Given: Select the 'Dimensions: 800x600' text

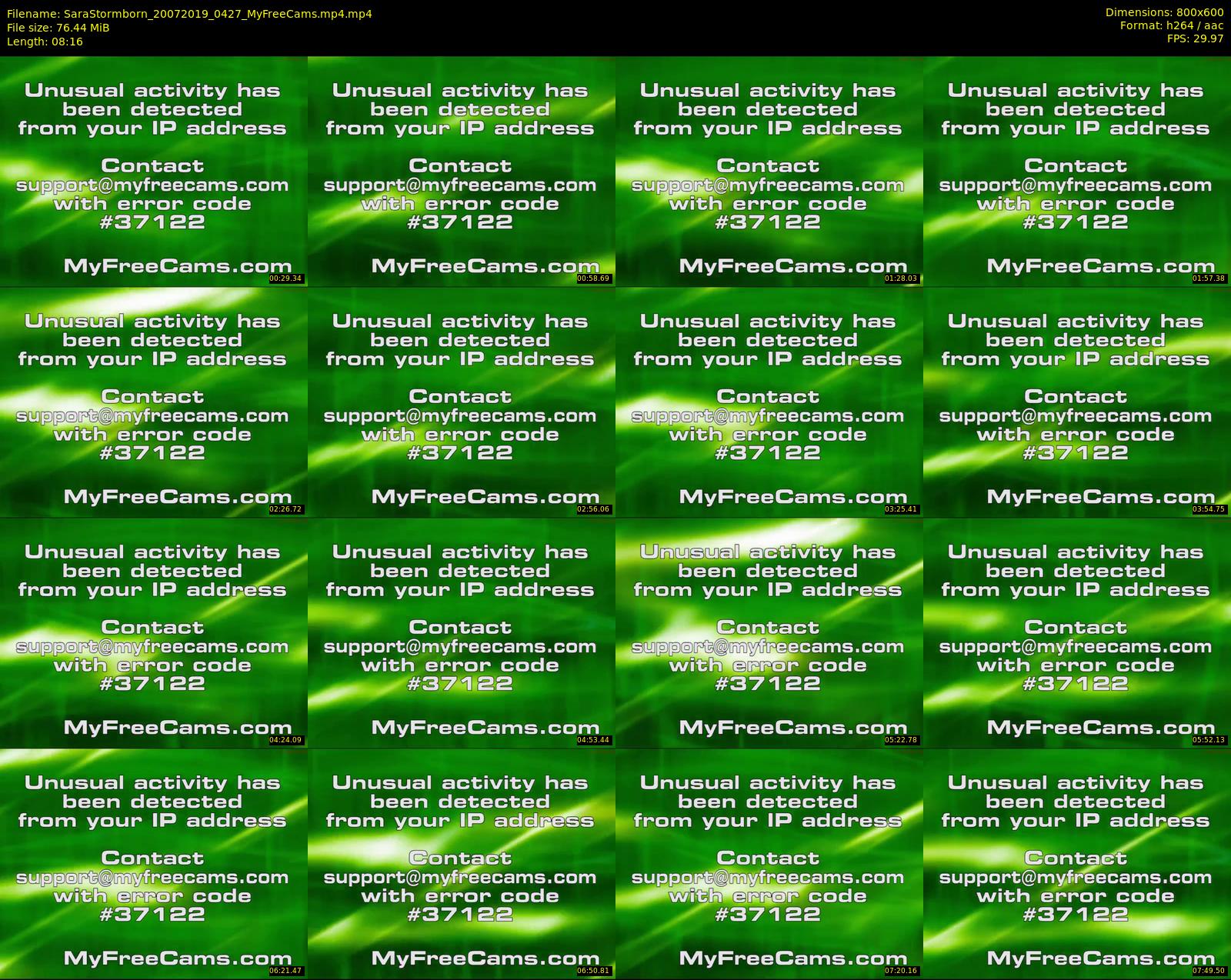Looking at the screenshot, I should [x=1164, y=12].
